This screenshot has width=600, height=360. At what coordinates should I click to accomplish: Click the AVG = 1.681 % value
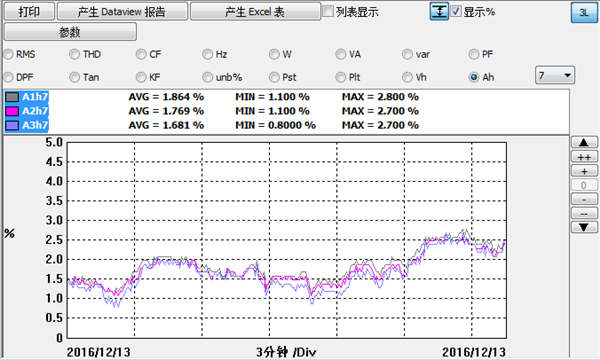[166, 125]
